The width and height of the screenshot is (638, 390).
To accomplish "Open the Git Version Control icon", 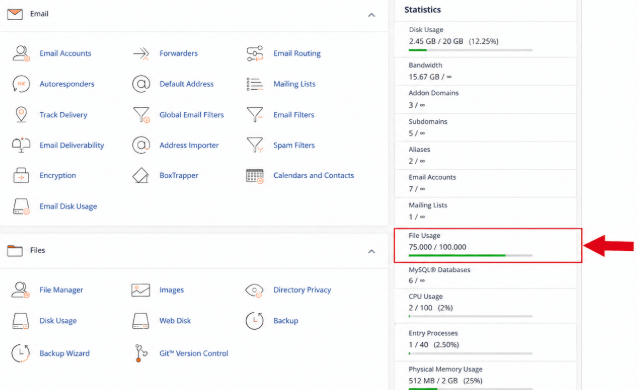I will [x=140, y=353].
